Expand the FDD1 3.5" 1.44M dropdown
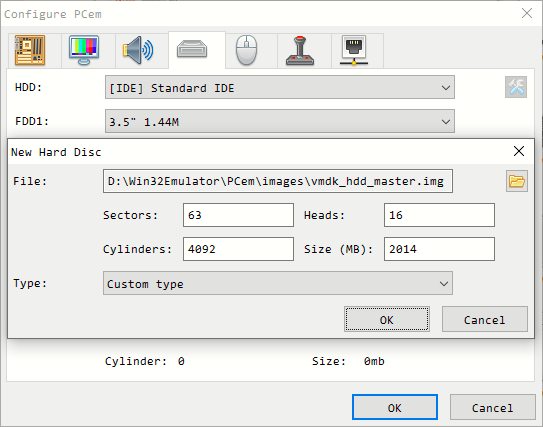Image resolution: width=543 pixels, height=427 pixels. pos(280,121)
